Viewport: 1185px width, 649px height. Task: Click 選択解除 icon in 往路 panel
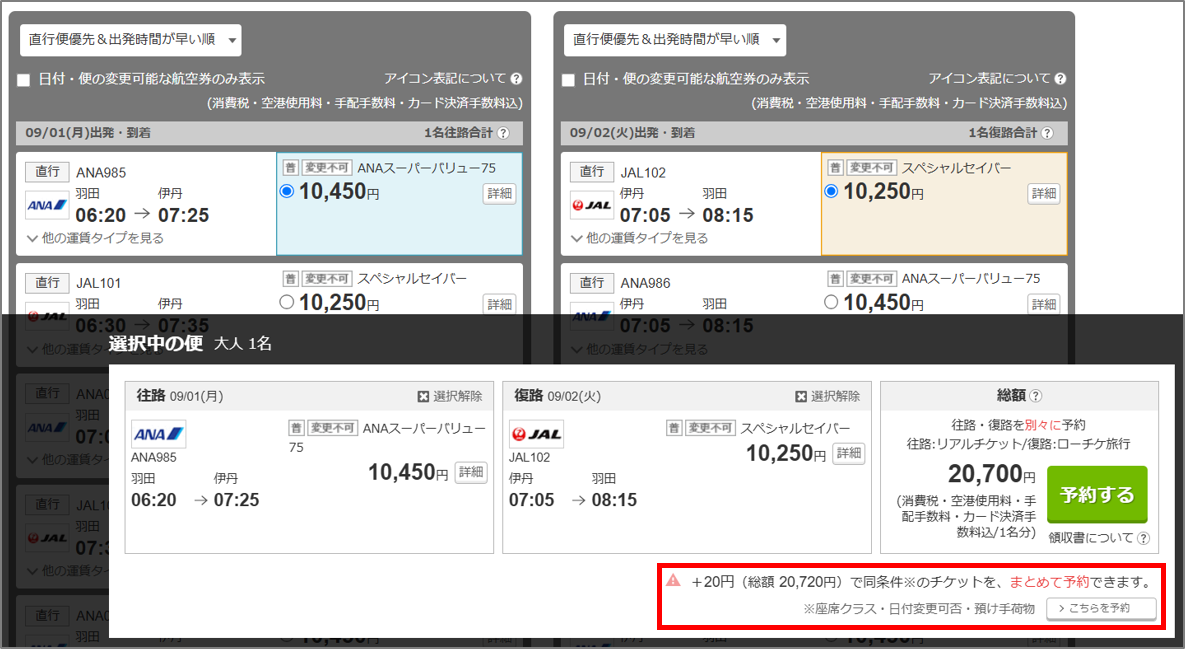coord(423,397)
